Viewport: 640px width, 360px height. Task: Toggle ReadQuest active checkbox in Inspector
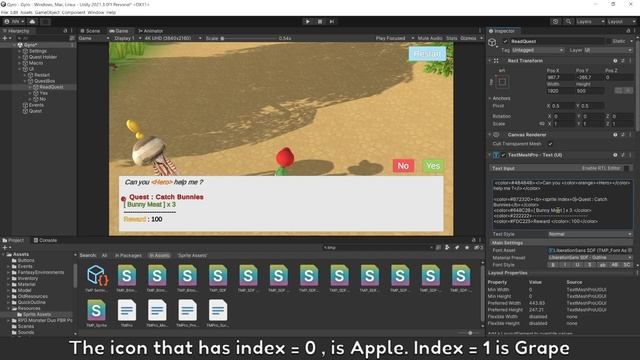click(x=506, y=41)
